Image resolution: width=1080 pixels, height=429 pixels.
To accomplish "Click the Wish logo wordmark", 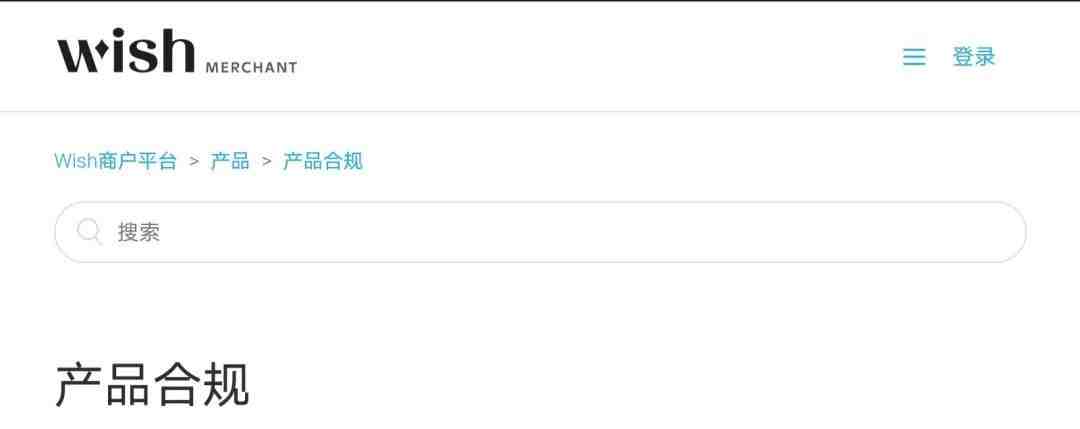I will pyautogui.click(x=126, y=51).
